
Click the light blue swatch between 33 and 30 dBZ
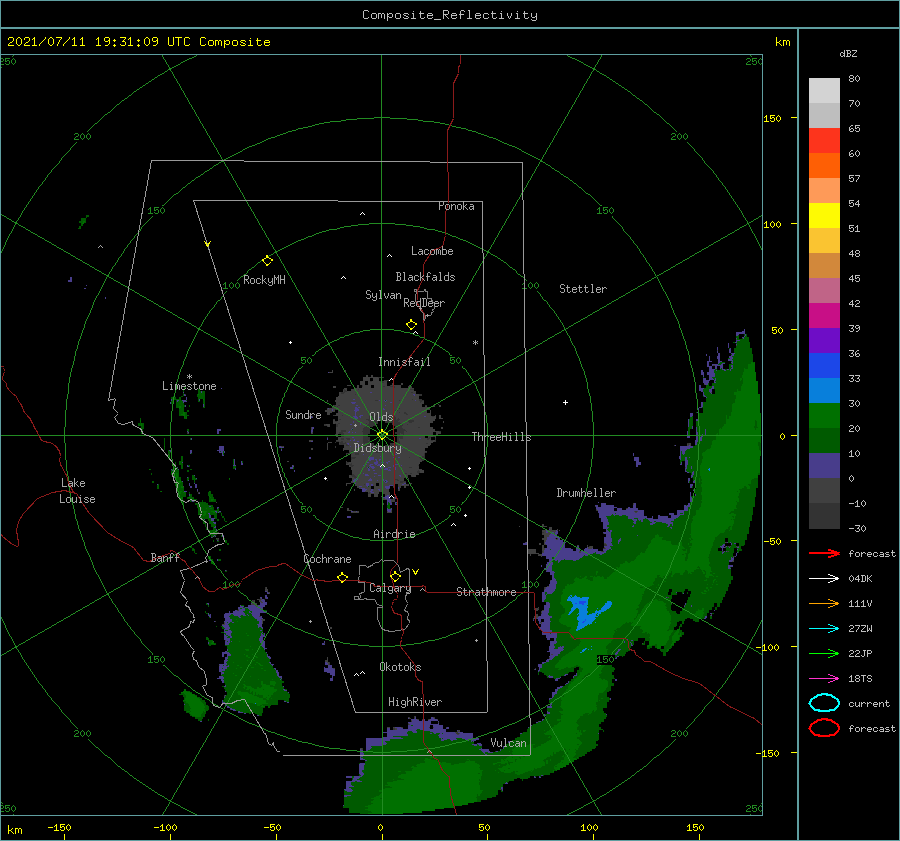[x=824, y=391]
